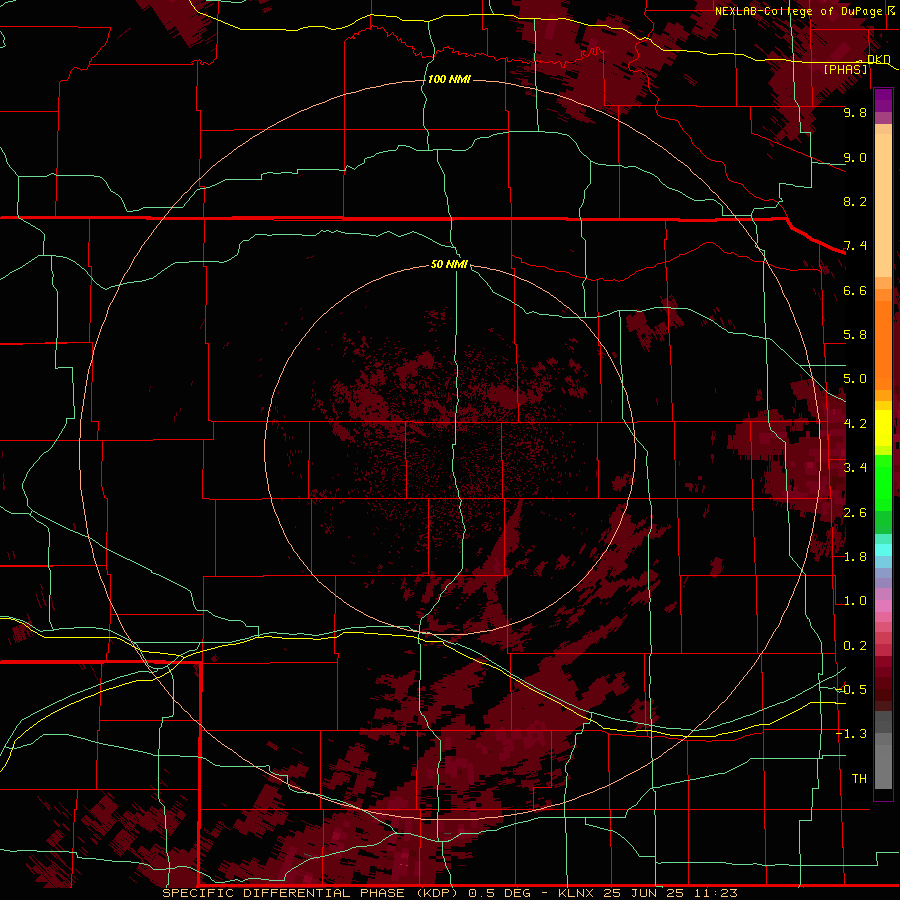Click the [PHAS] legend unit label

click(845, 69)
